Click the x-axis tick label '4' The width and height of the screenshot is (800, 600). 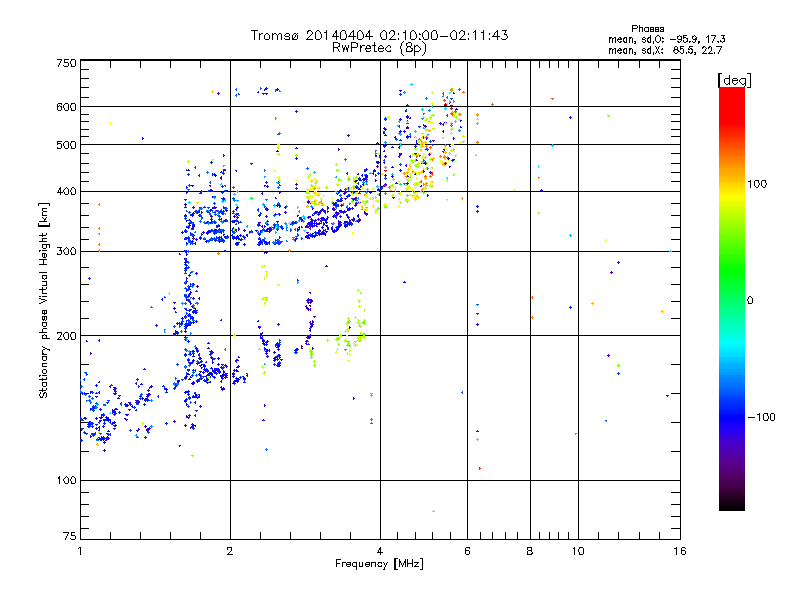pos(380,551)
